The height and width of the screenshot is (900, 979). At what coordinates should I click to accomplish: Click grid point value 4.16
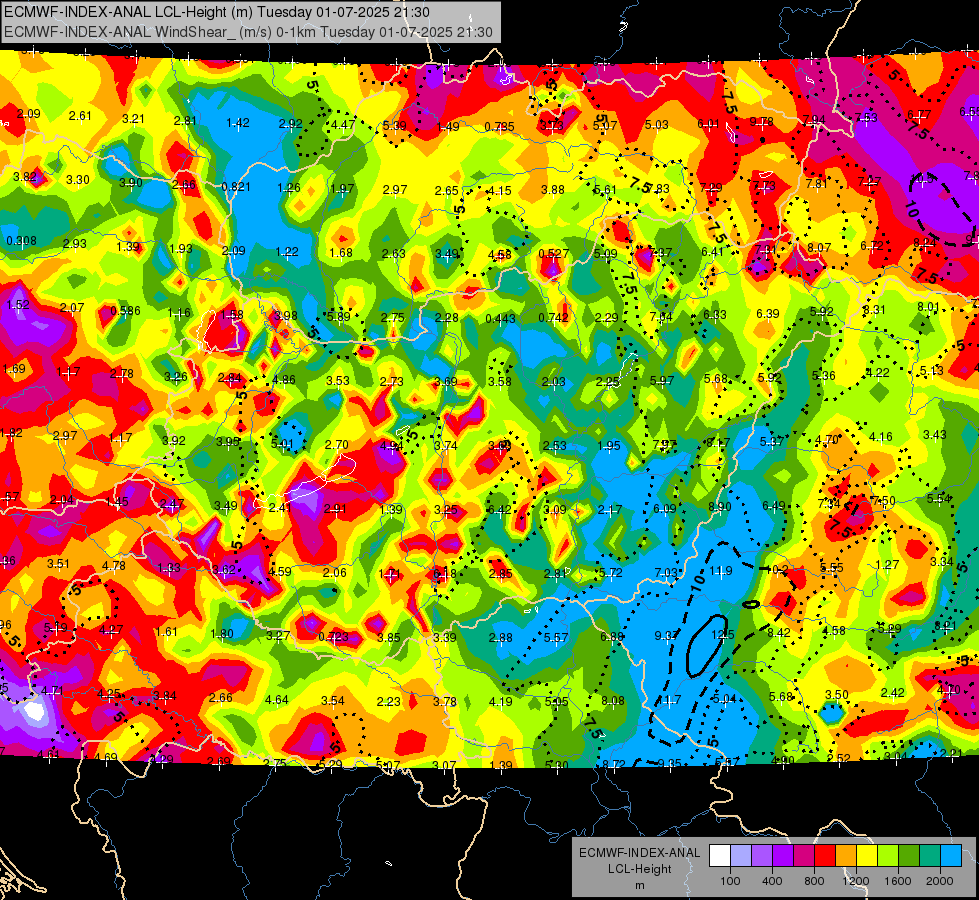pyautogui.click(x=880, y=437)
